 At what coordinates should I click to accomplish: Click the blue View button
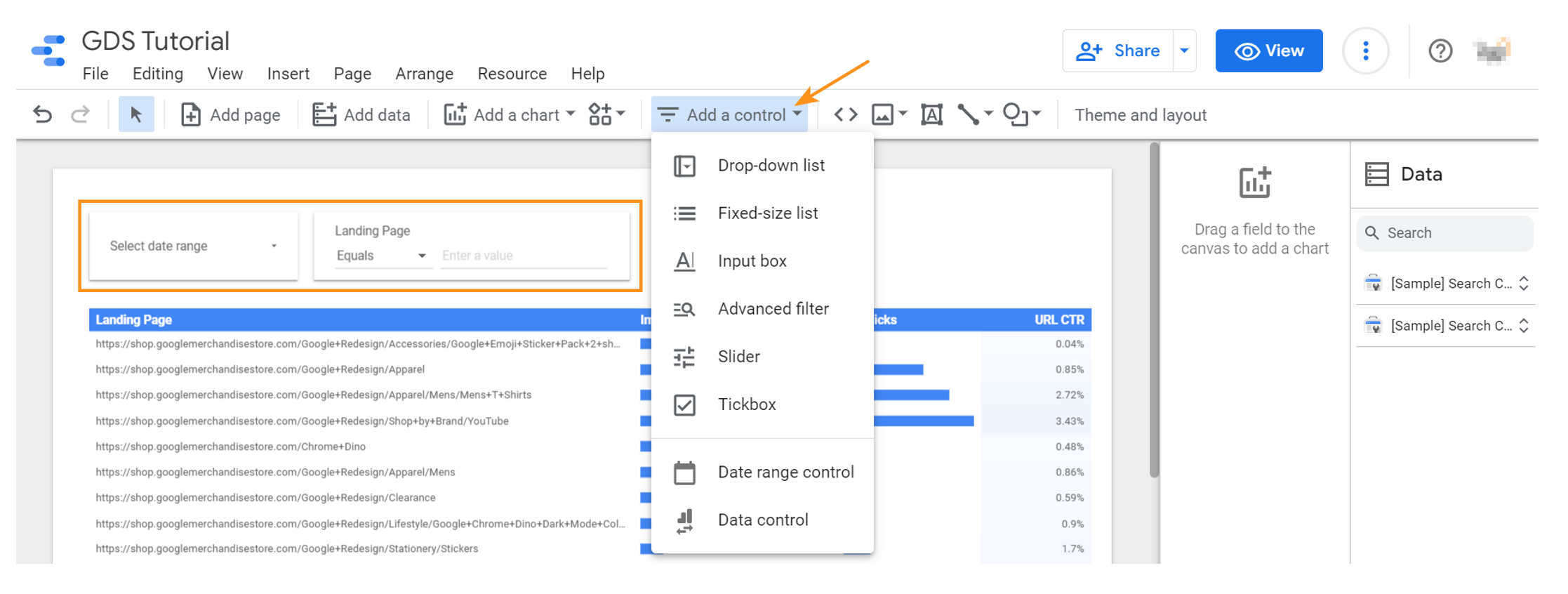1269,51
